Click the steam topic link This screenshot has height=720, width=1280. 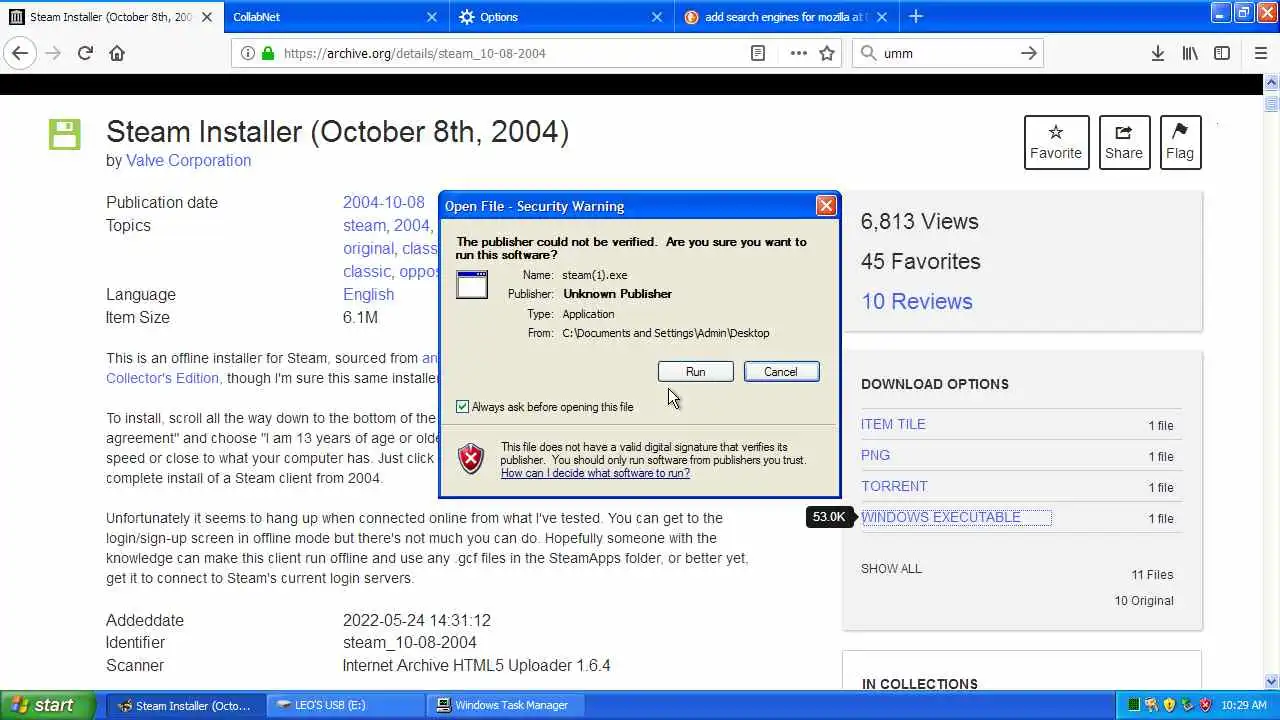pos(364,225)
